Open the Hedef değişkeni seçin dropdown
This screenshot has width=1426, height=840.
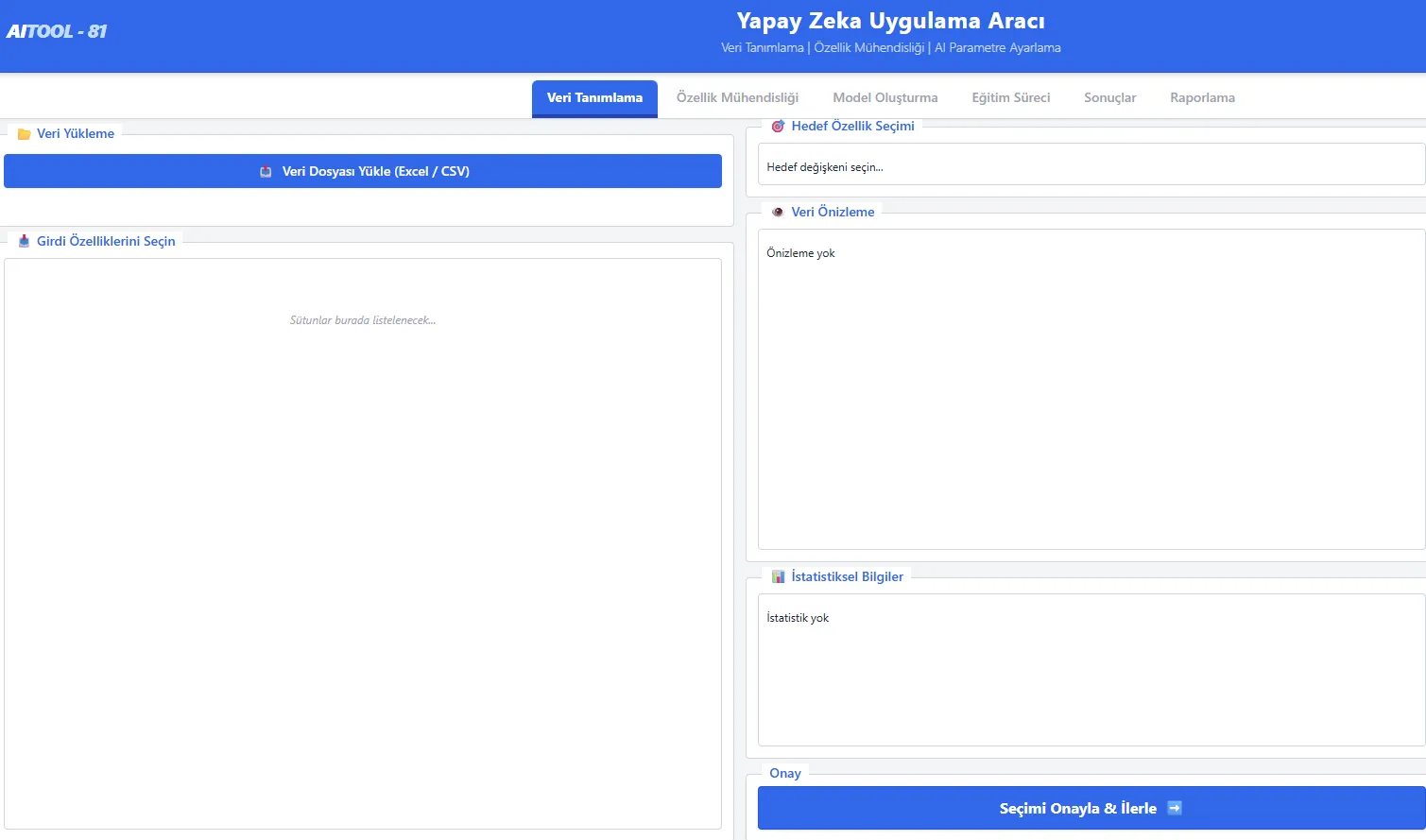coord(1091,166)
